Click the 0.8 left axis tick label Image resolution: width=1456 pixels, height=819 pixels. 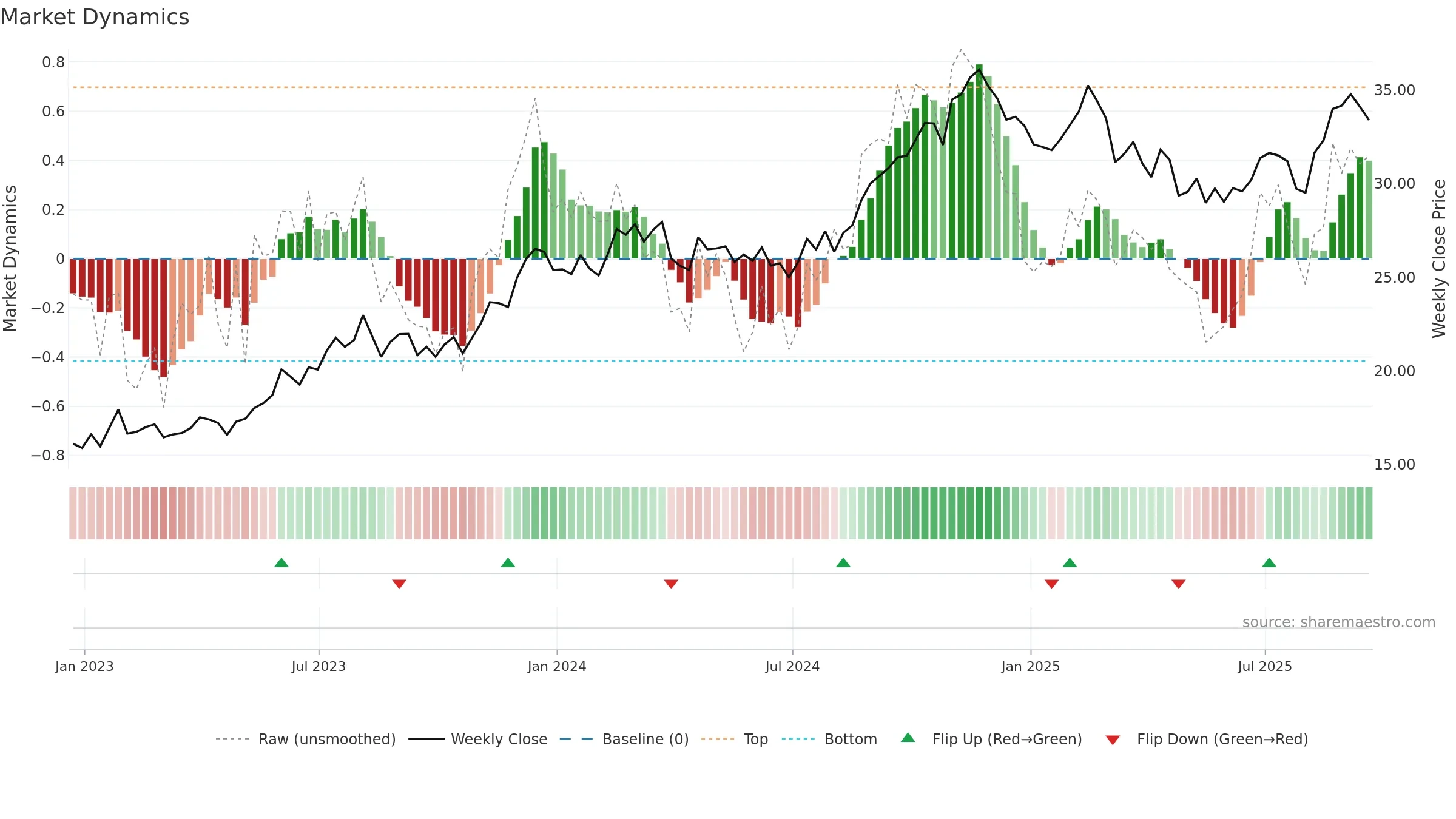[x=53, y=62]
